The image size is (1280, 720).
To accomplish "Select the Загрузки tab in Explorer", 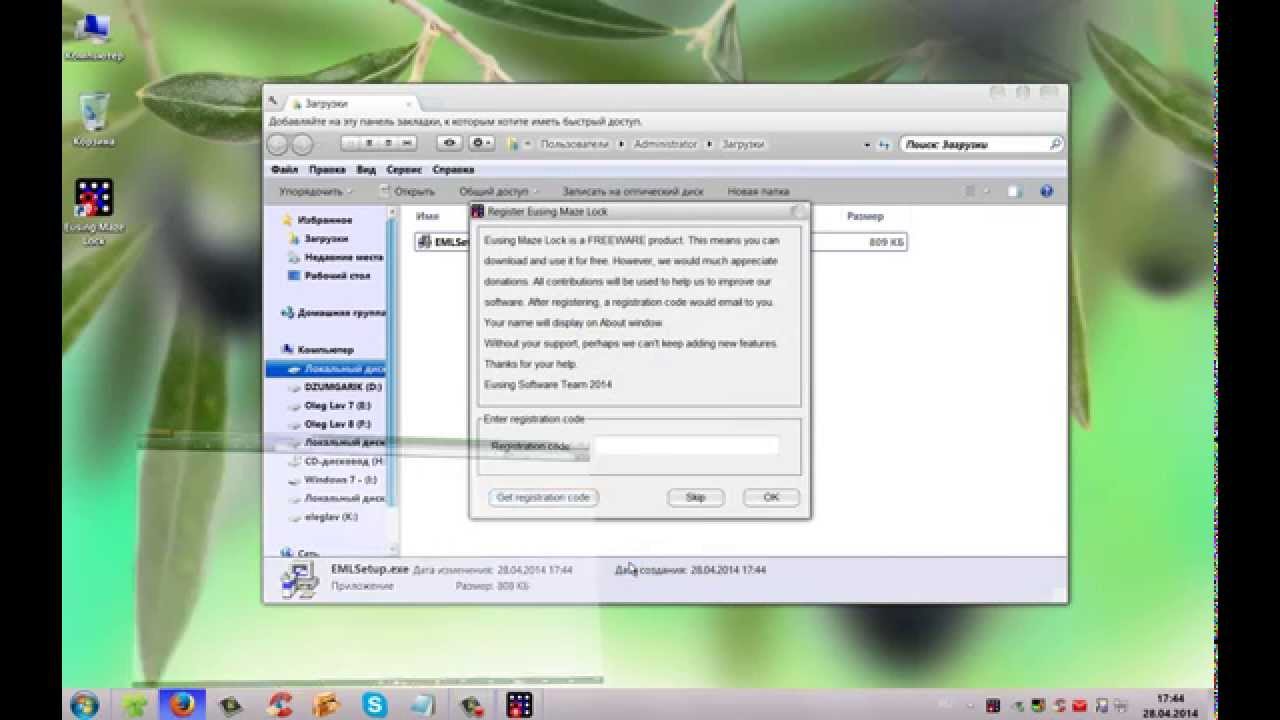I will coord(348,103).
